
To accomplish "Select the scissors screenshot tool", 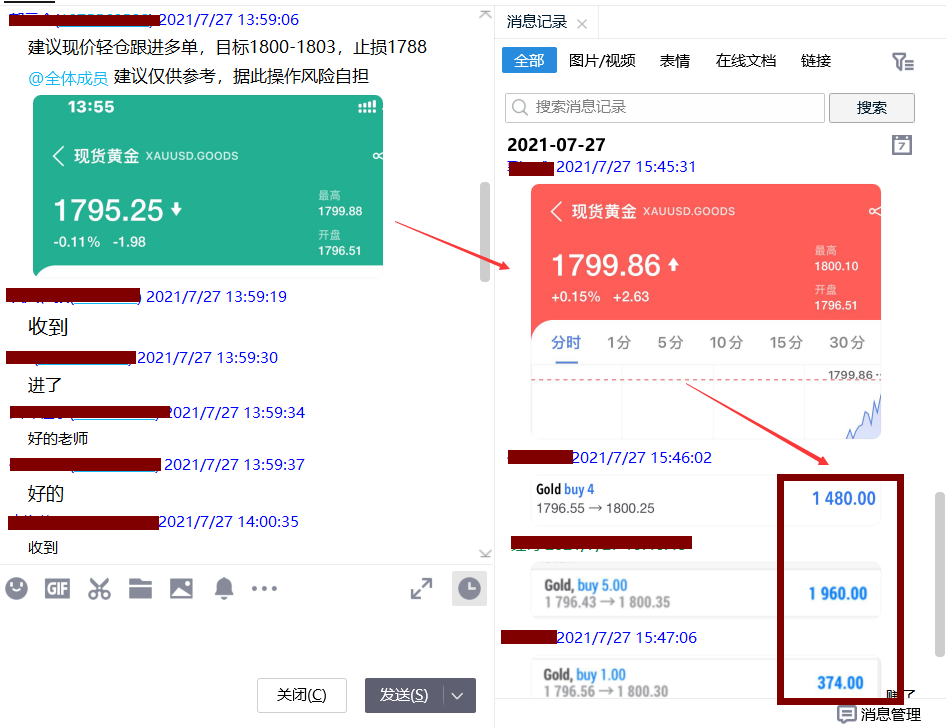I will pos(99,588).
